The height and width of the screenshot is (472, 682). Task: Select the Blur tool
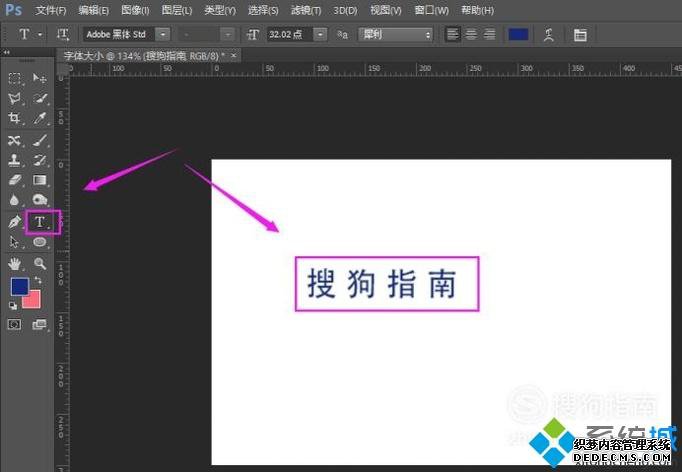pos(14,200)
